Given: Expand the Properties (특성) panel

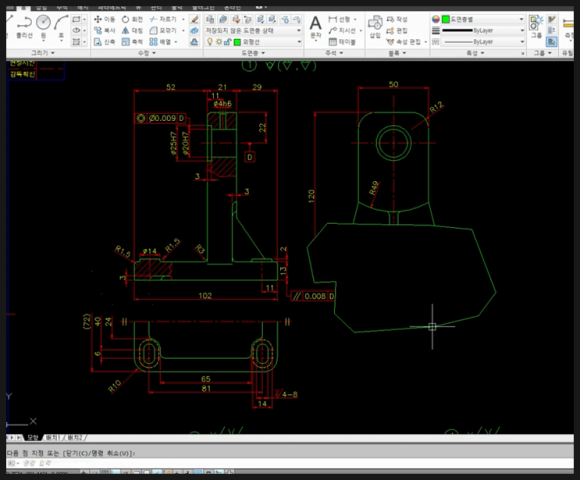Looking at the screenshot, I should coord(476,53).
